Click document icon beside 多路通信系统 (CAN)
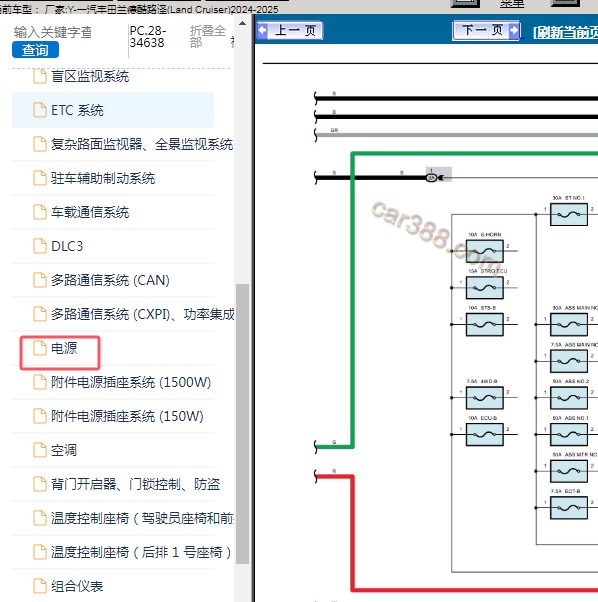Screen dimensions: 598x602 pyautogui.click(x=40, y=280)
